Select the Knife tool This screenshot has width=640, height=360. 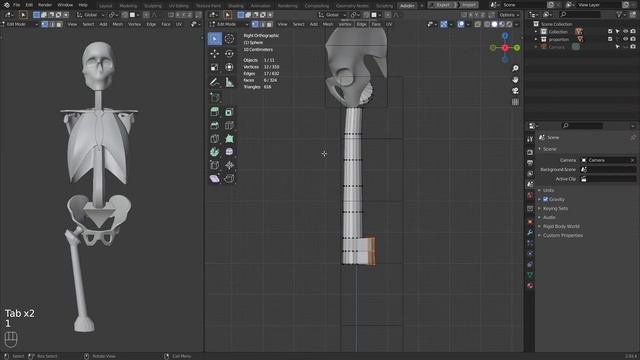click(215, 139)
